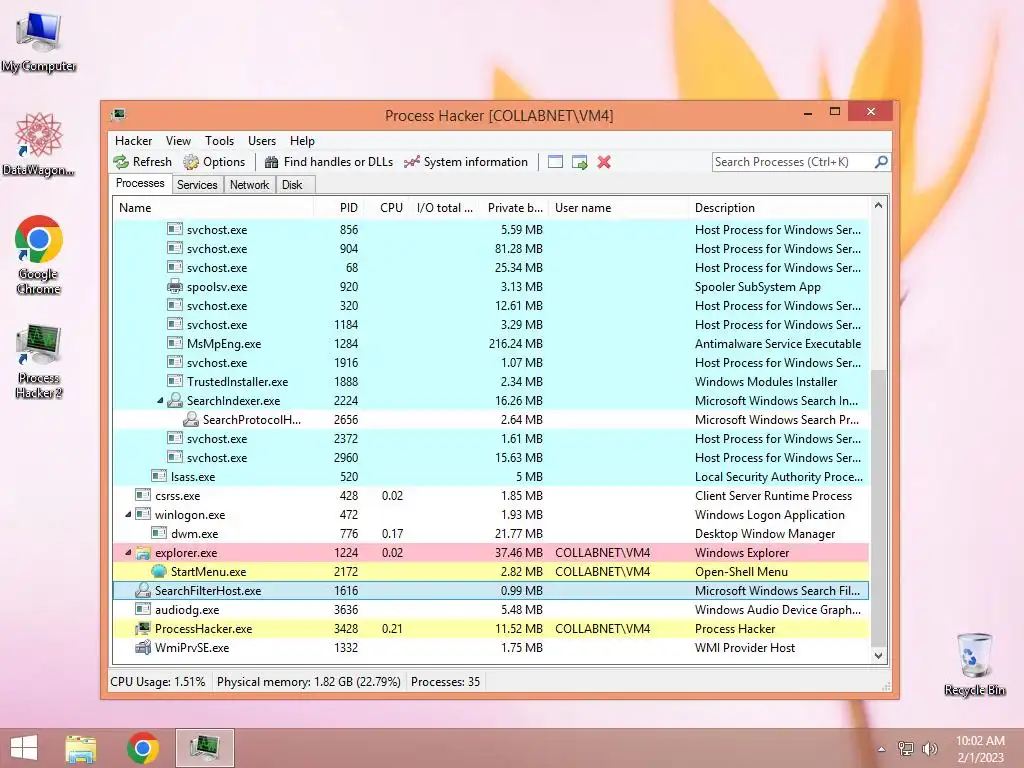Click the find window toolbar icon
The height and width of the screenshot is (768, 1024).
[555, 162]
